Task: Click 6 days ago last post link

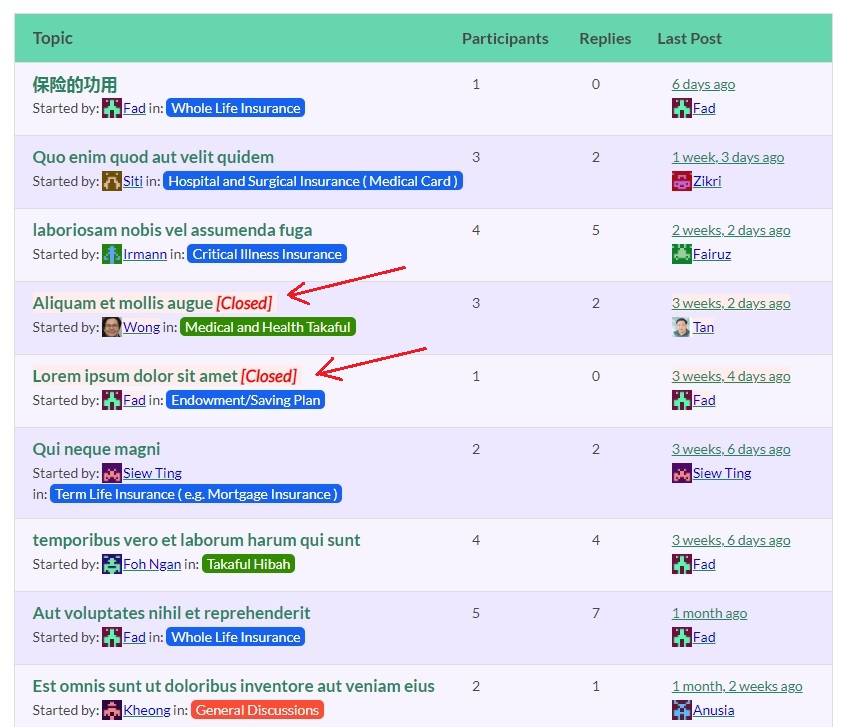Action: (703, 84)
